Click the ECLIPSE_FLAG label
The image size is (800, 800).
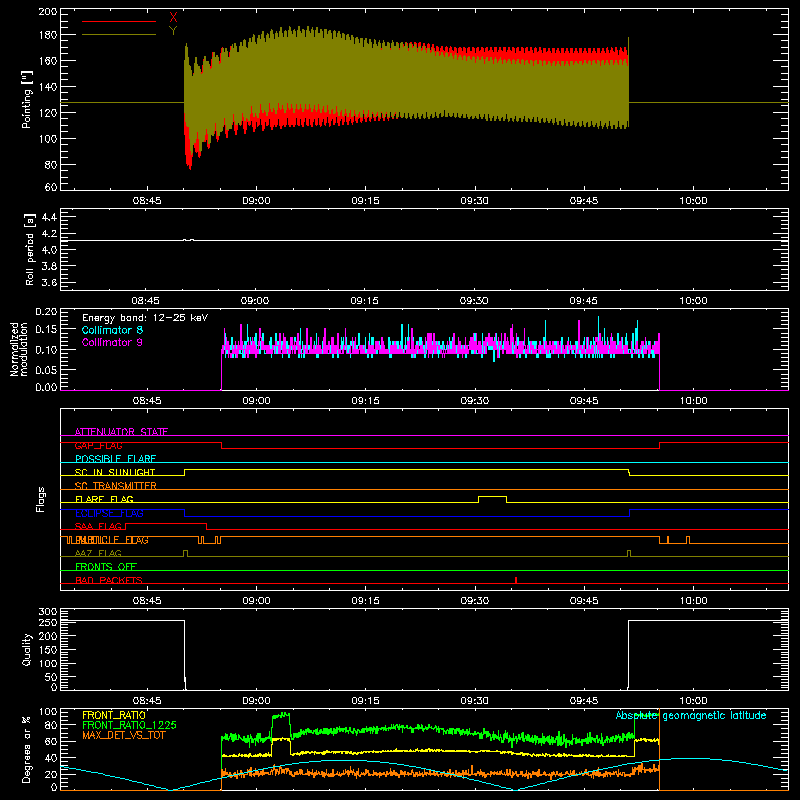pyautogui.click(x=109, y=513)
